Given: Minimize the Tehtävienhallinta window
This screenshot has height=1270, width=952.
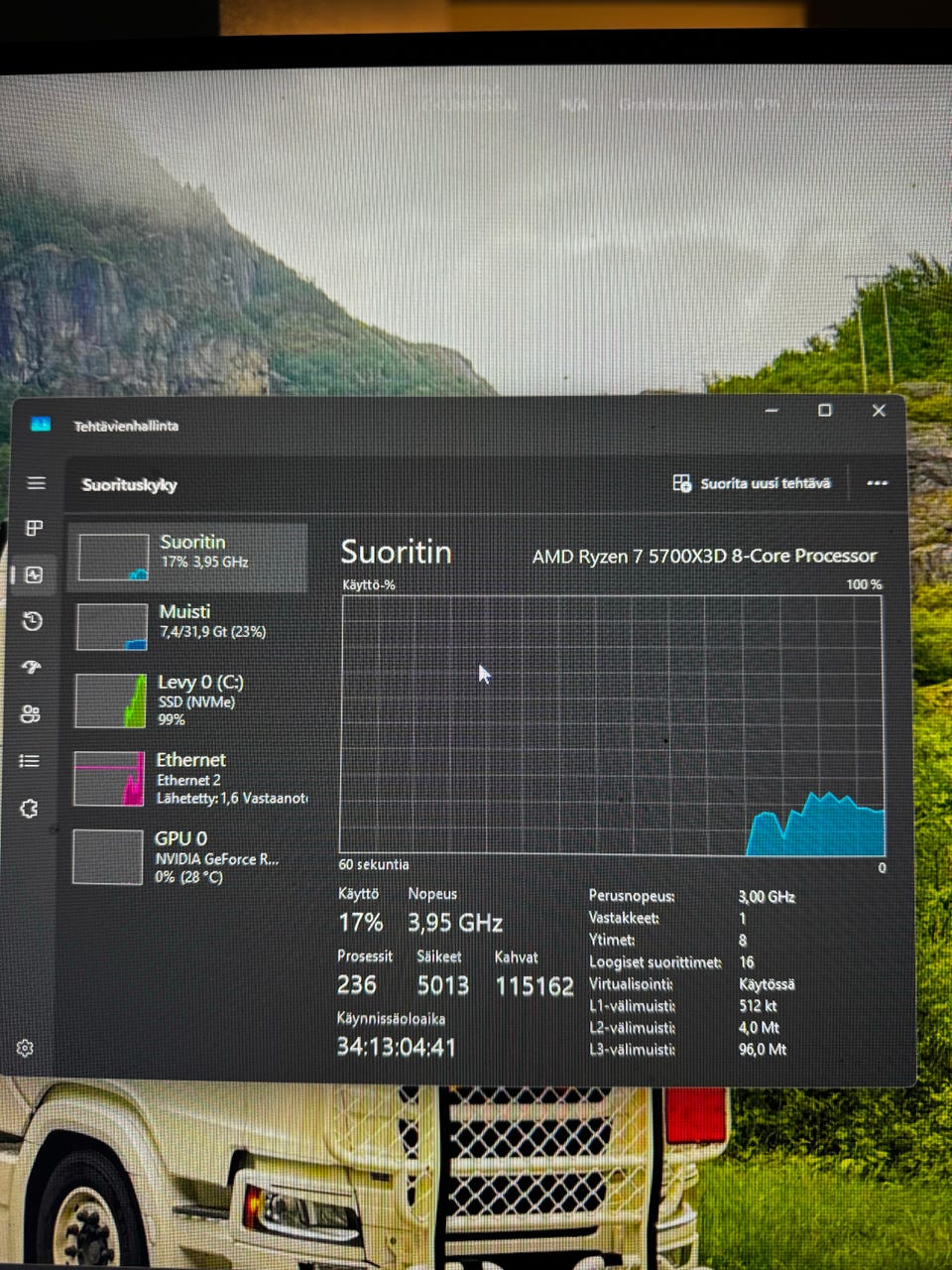Looking at the screenshot, I should [x=773, y=410].
